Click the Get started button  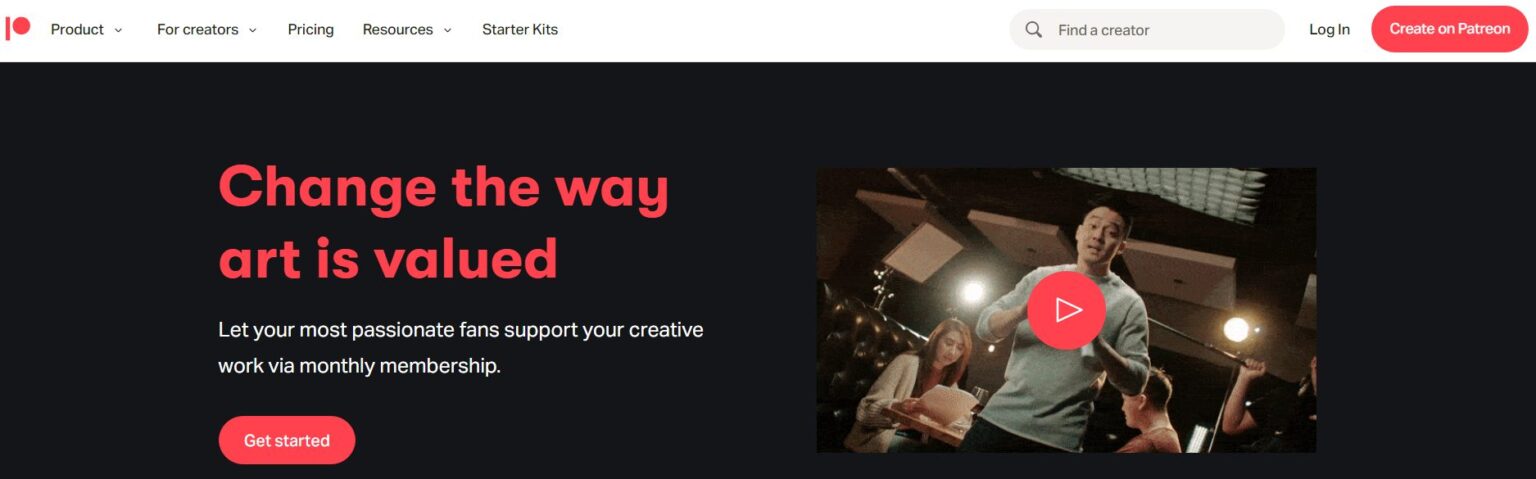click(287, 440)
